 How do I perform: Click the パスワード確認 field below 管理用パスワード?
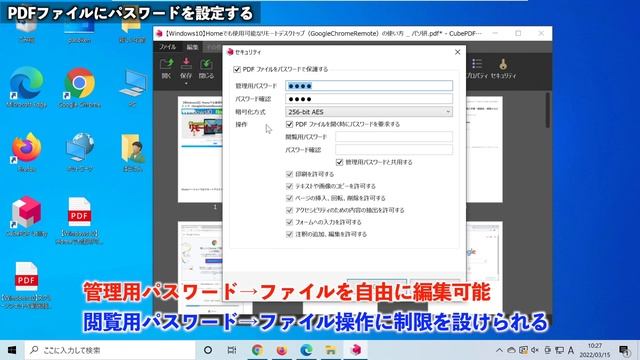point(369,98)
